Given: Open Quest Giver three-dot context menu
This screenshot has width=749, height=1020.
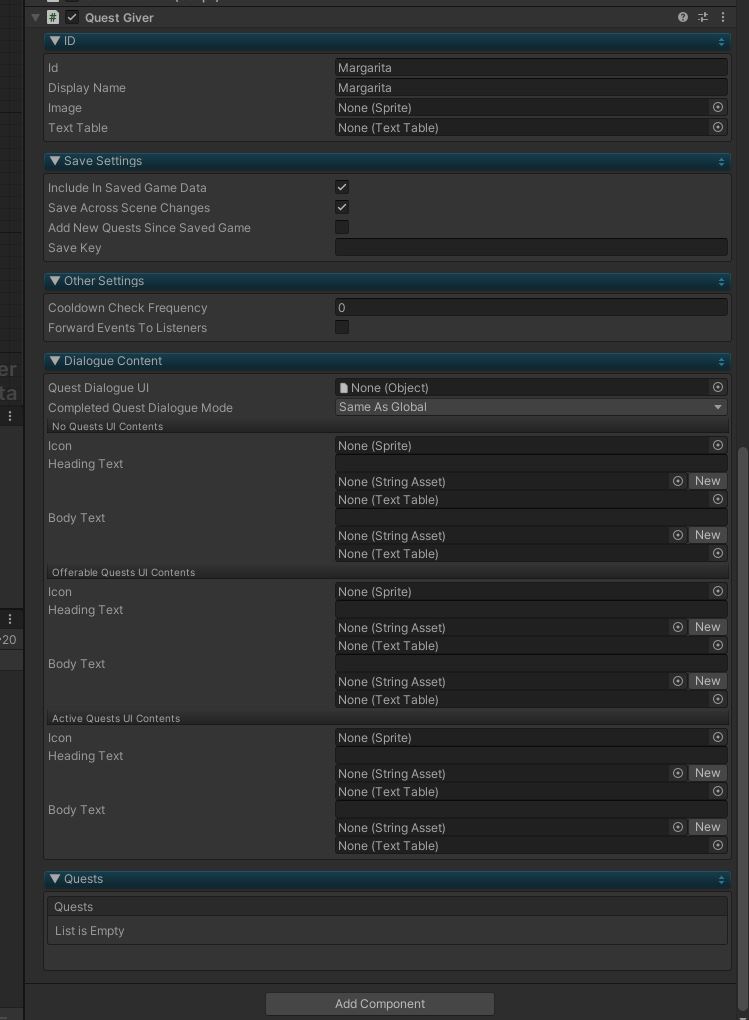Looking at the screenshot, I should click(722, 18).
